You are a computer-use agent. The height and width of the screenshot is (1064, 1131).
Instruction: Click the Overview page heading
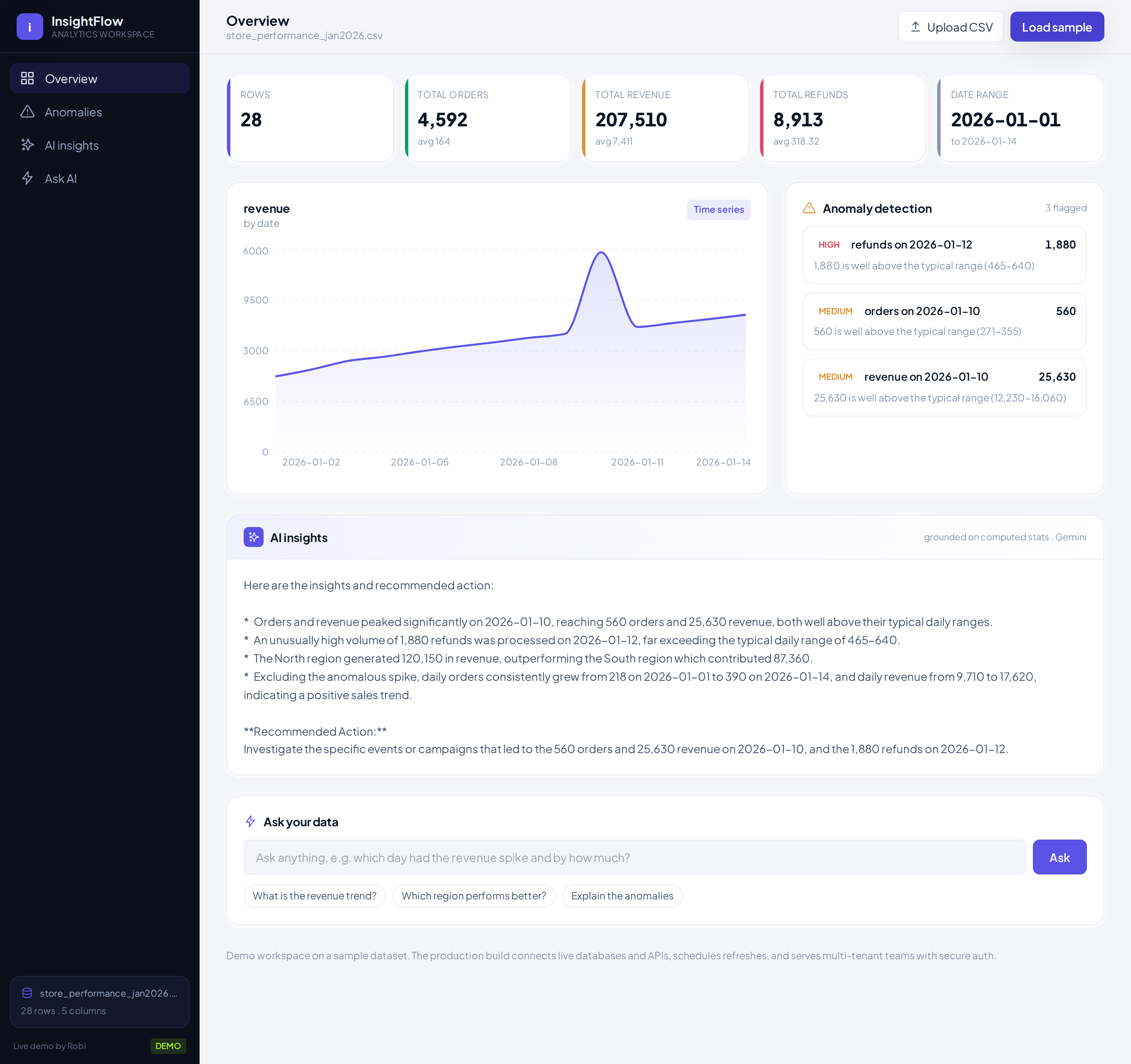(x=258, y=21)
